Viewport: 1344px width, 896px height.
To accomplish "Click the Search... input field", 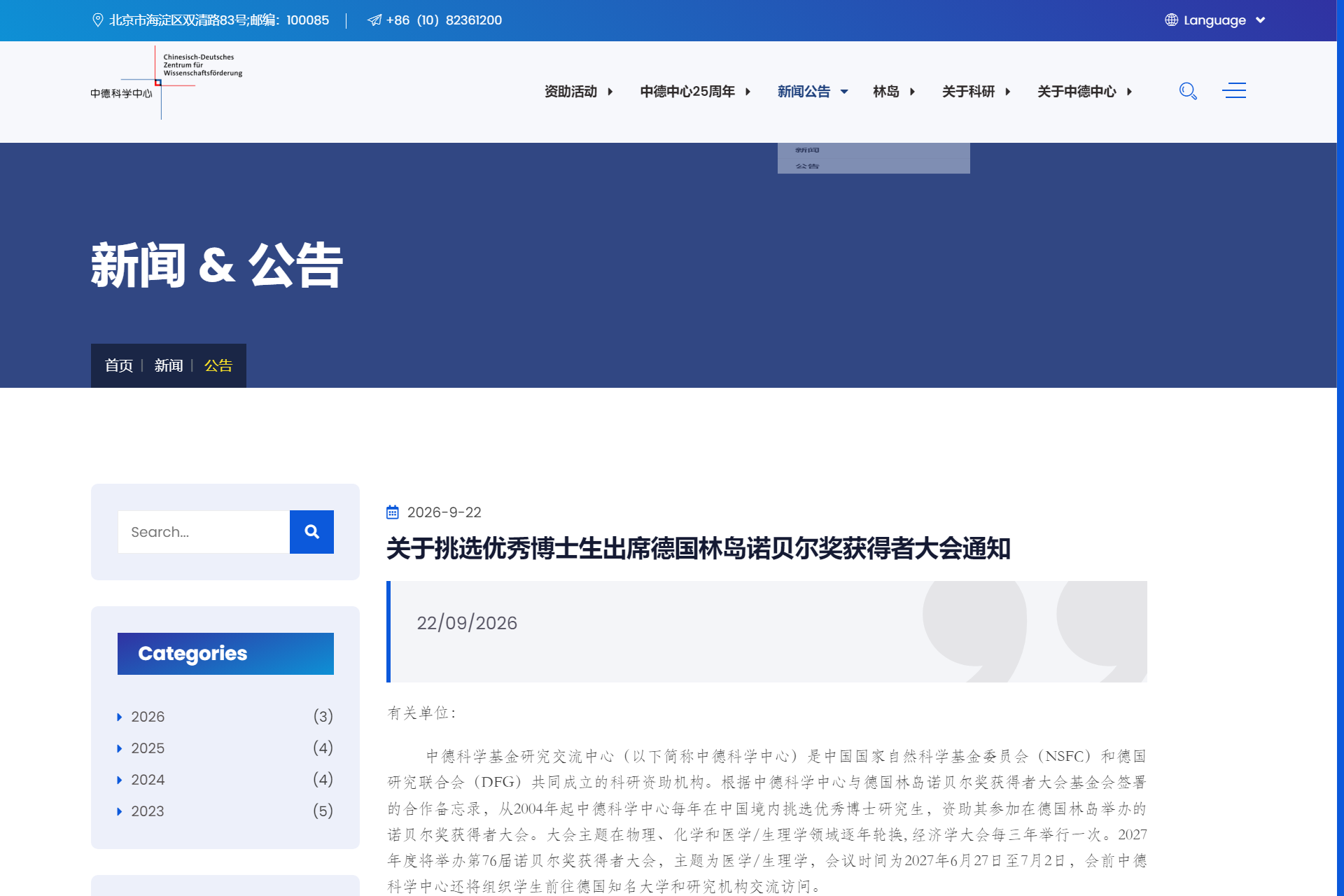I will click(204, 532).
